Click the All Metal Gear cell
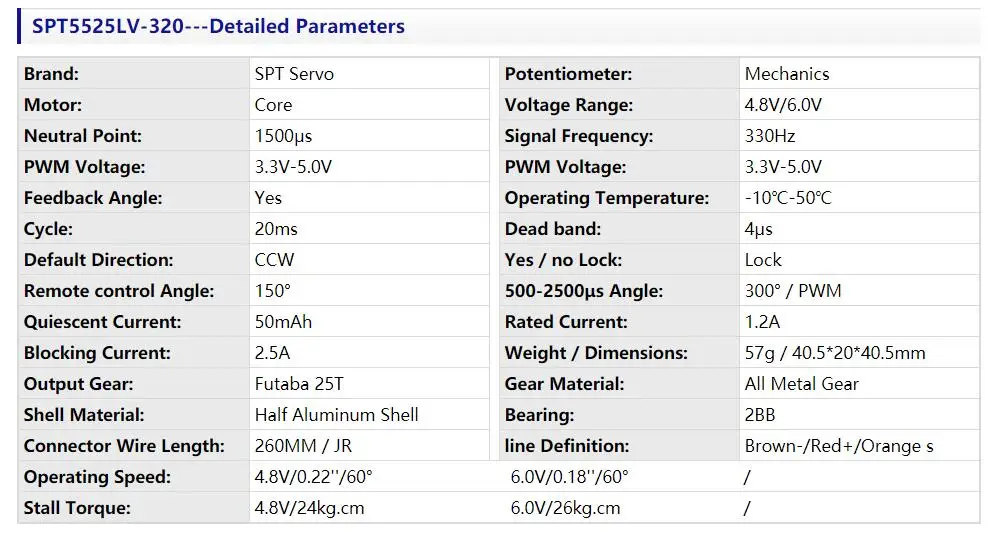 (801, 384)
